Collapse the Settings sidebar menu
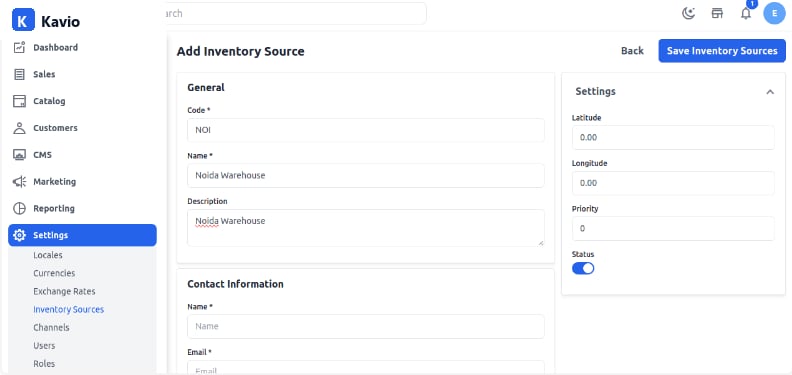Screen dimensions: 792x375 coord(82,235)
